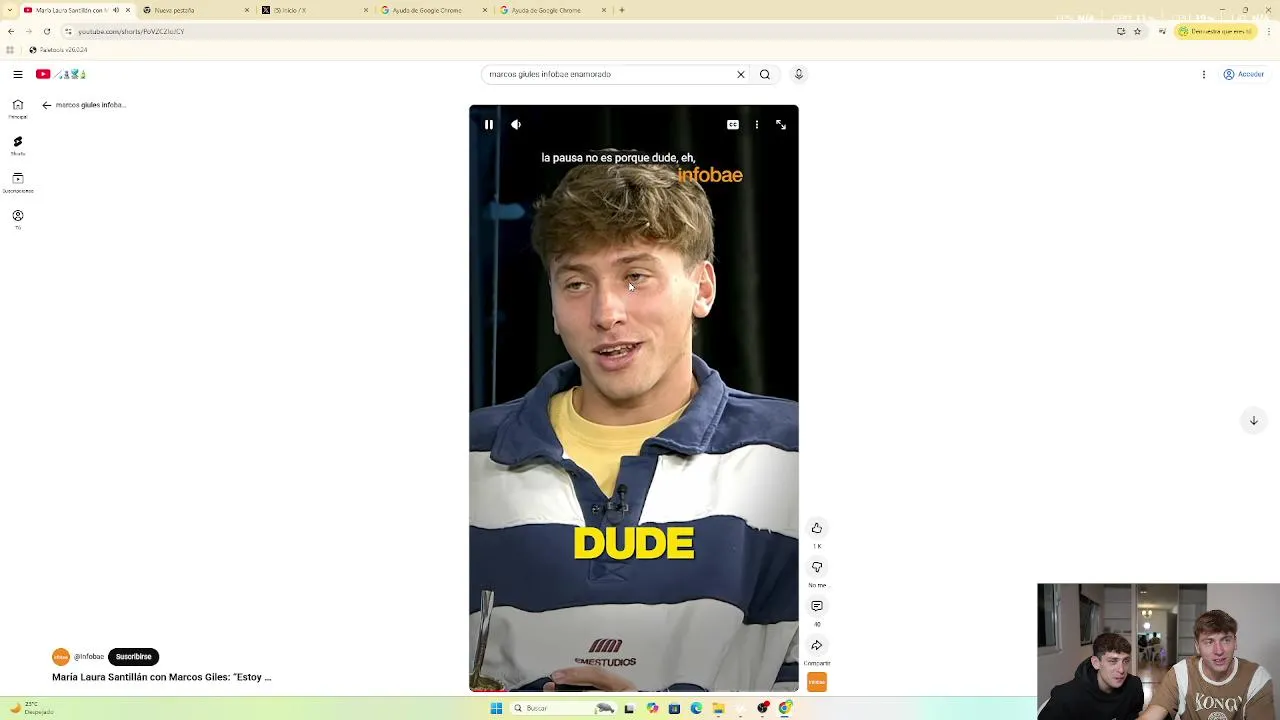Expand the tab search dropdown arrow
Screen dimensions: 1280x720
tap(9, 10)
